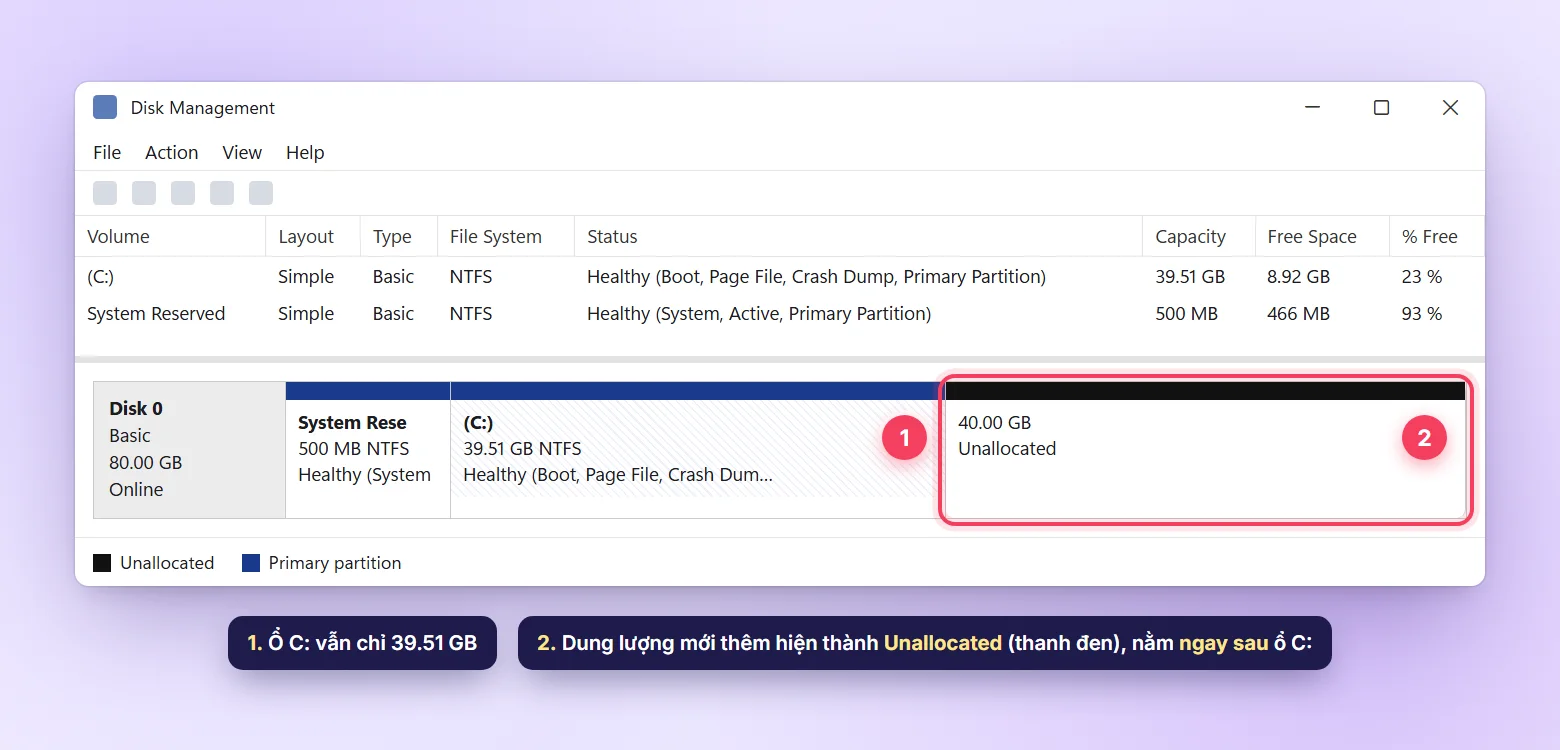This screenshot has height=750, width=1560.
Task: Click the Healthy (System, Active, Primary Partition) status
Action: 759,314
